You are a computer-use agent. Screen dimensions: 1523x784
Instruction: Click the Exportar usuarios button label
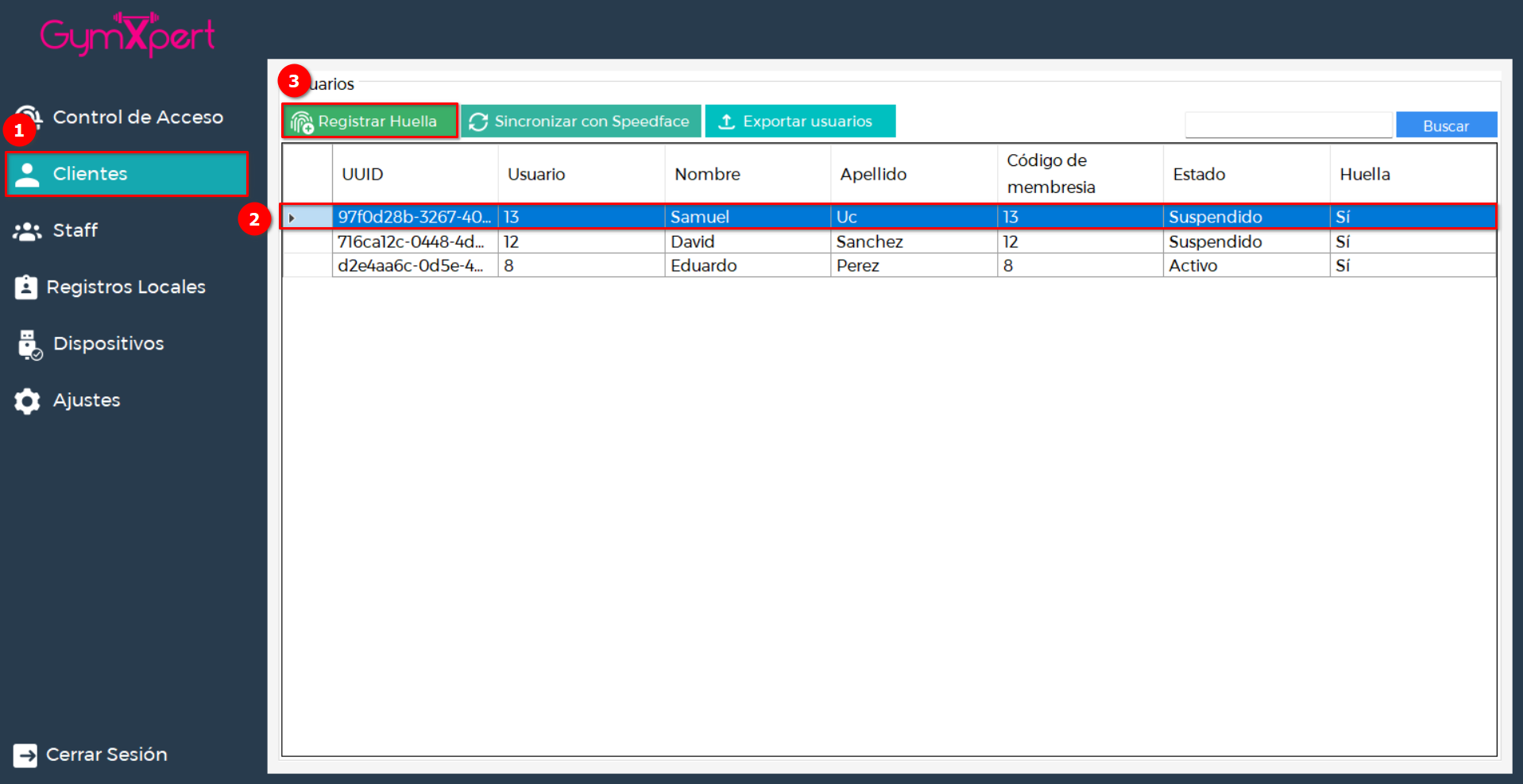807,122
